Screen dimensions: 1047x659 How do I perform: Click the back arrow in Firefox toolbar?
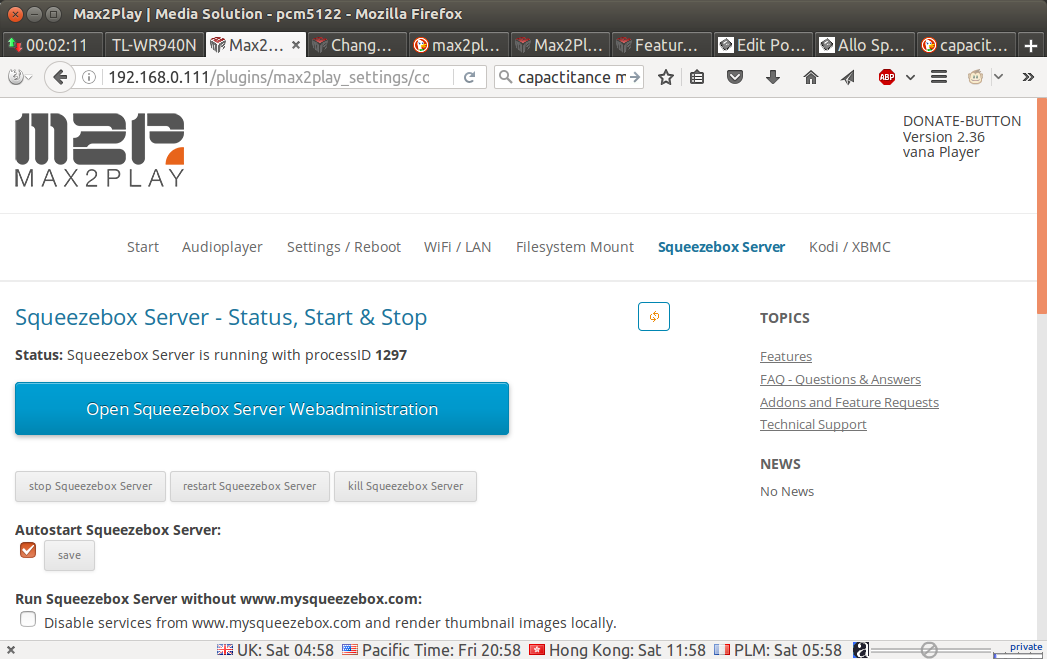click(59, 77)
